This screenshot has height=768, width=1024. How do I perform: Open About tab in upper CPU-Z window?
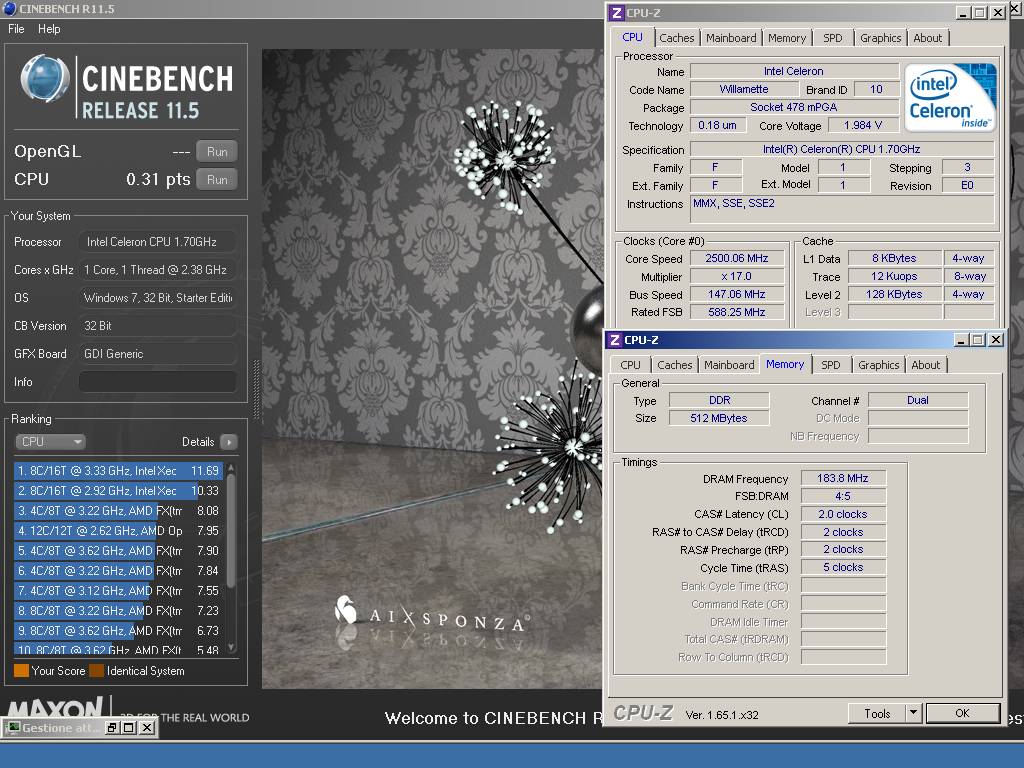(927, 38)
